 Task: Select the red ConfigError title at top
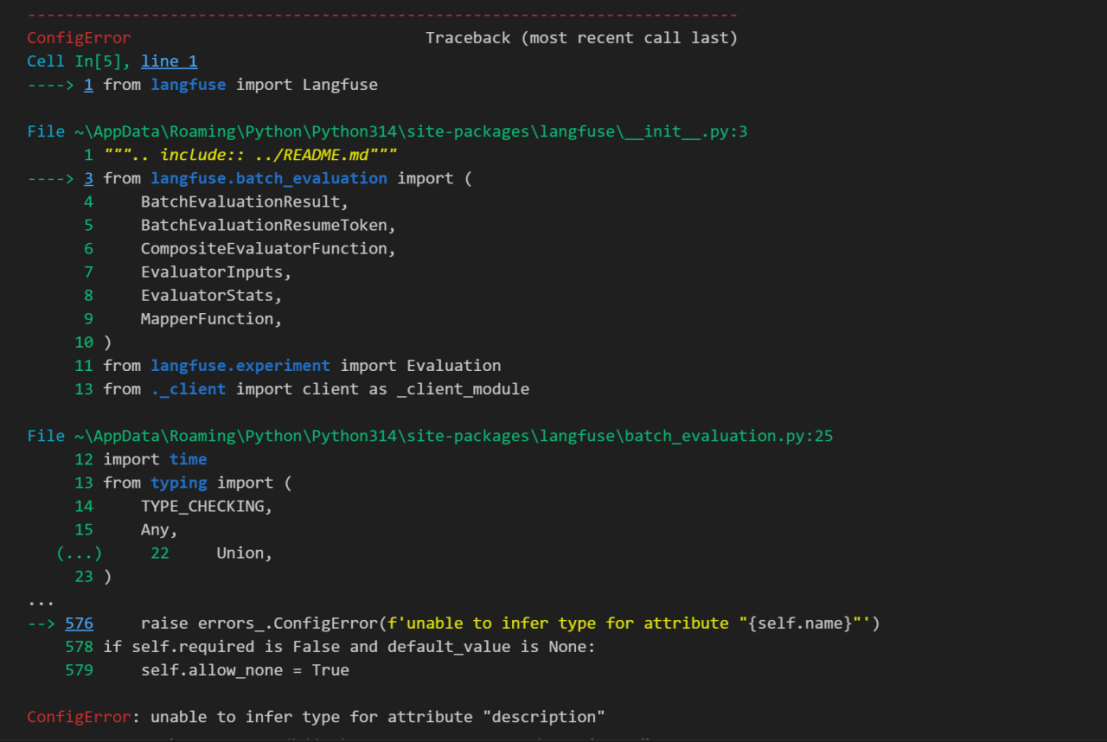[79, 38]
